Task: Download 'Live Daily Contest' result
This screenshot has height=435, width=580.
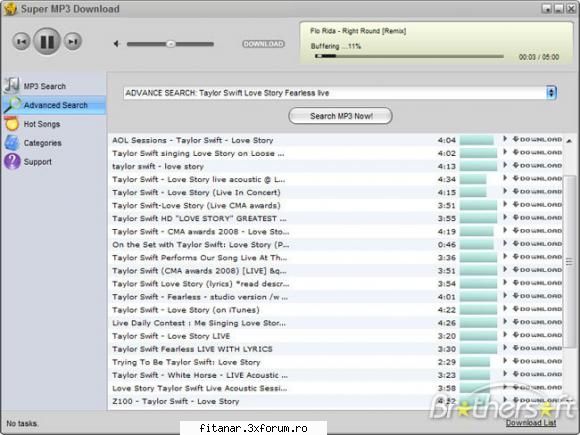Action: point(537,322)
